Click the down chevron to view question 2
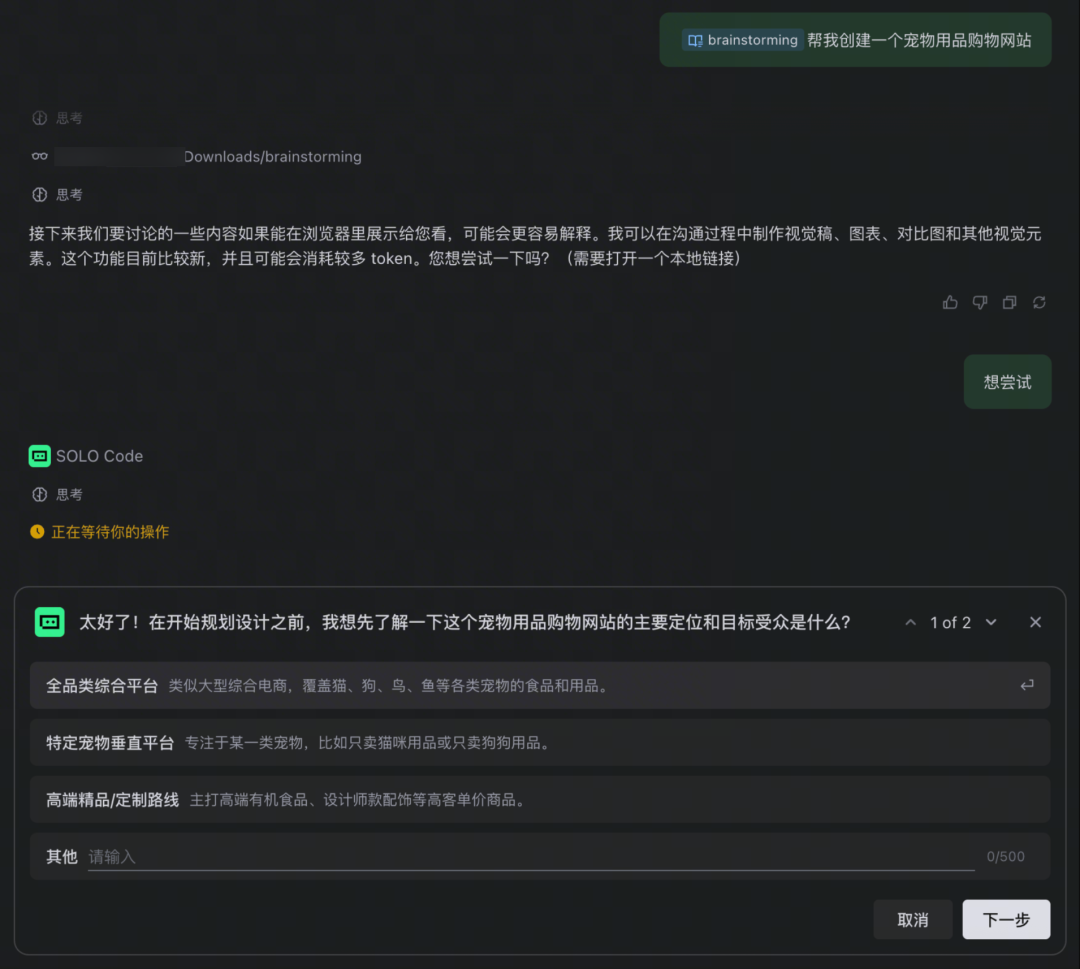This screenshot has height=969, width=1080. pos(991,622)
